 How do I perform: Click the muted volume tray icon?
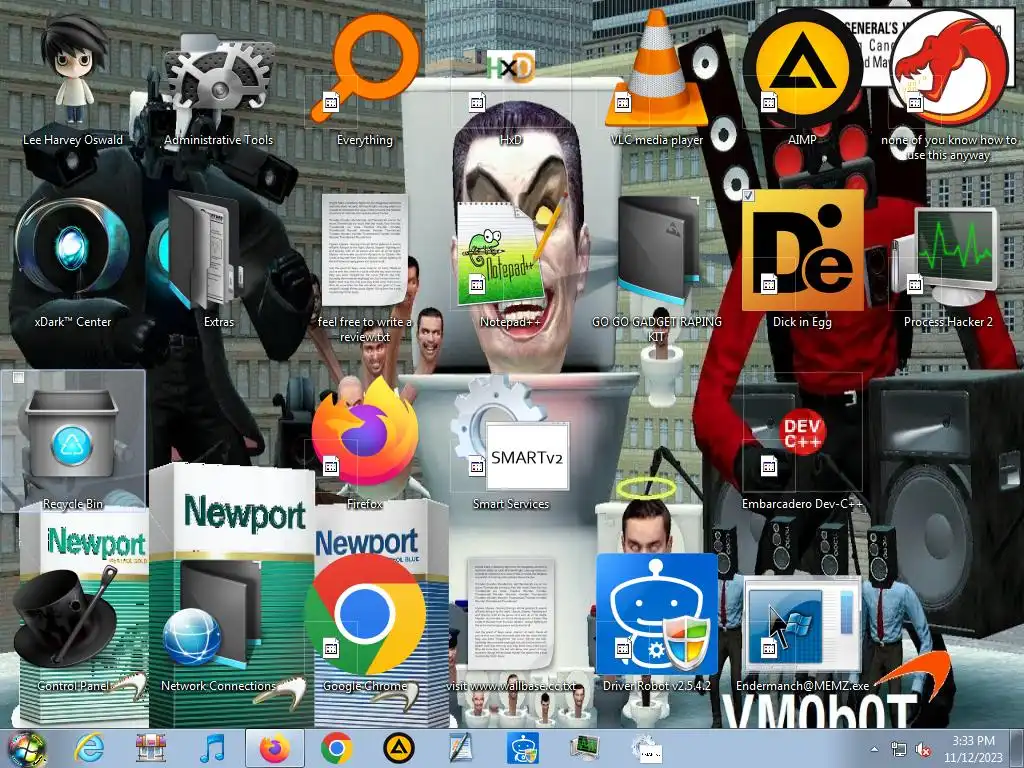(x=923, y=749)
